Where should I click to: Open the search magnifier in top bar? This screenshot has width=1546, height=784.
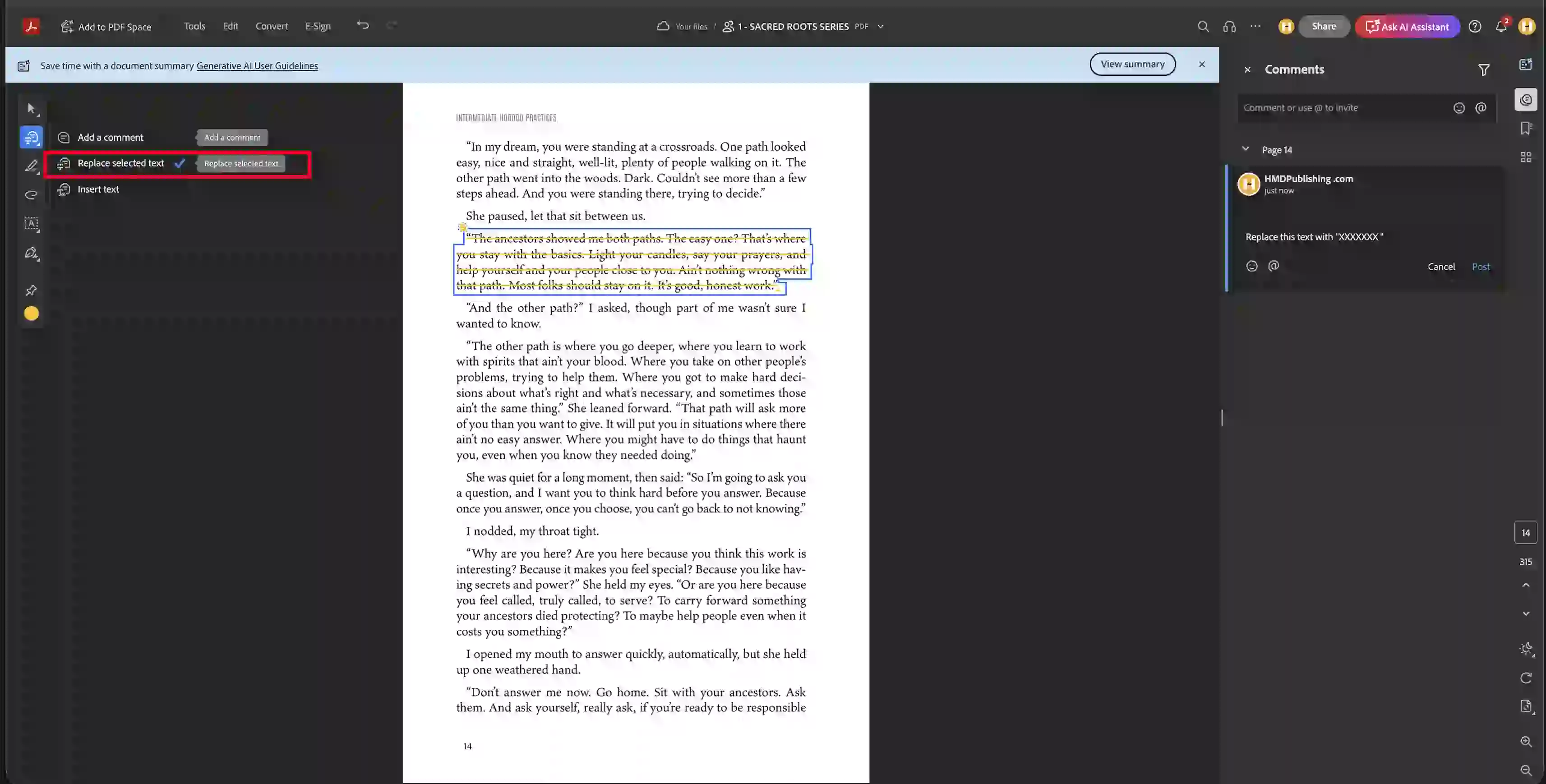click(1203, 27)
